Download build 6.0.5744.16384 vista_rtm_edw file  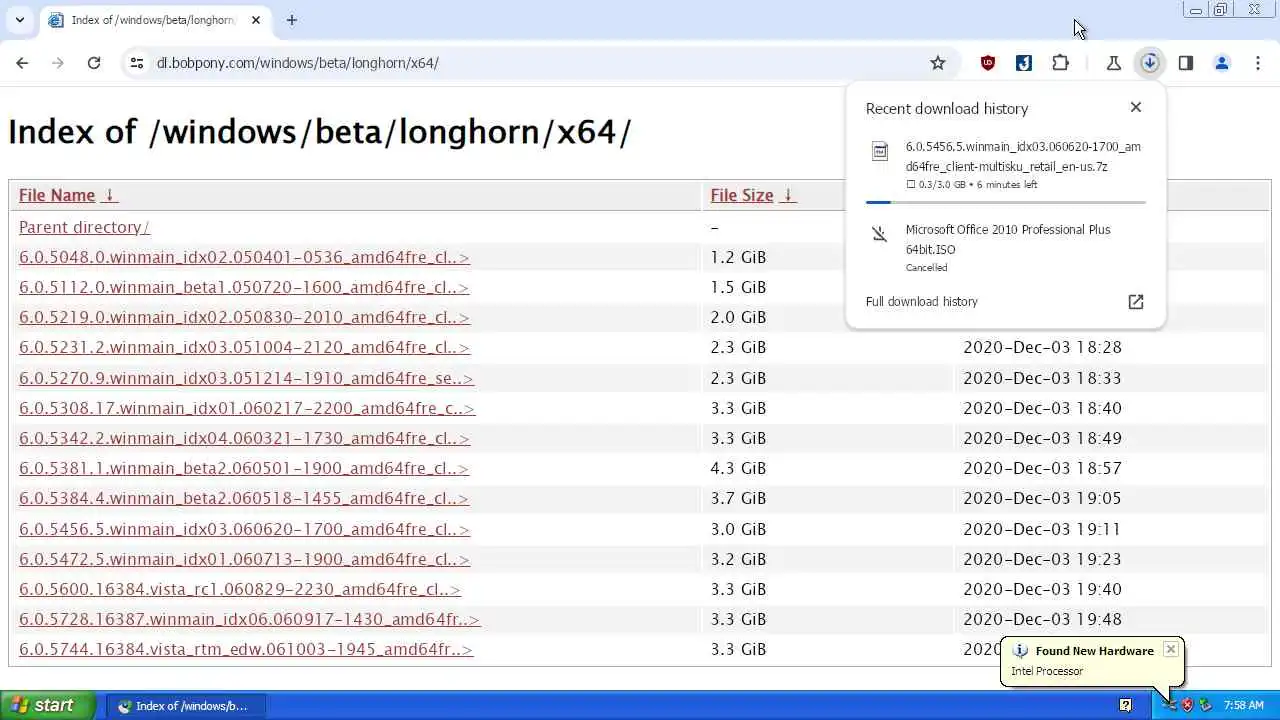tap(246, 649)
